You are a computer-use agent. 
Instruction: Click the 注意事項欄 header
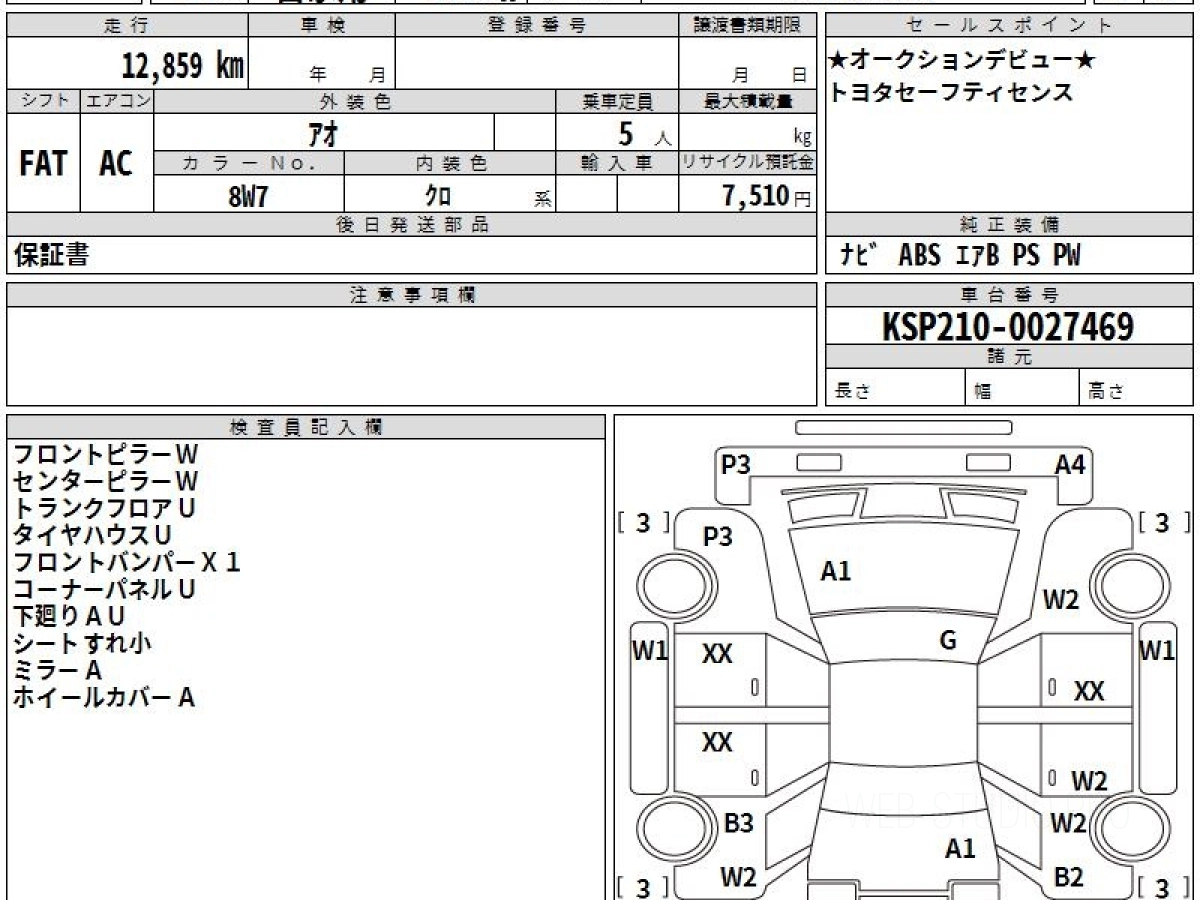pyautogui.click(x=412, y=295)
